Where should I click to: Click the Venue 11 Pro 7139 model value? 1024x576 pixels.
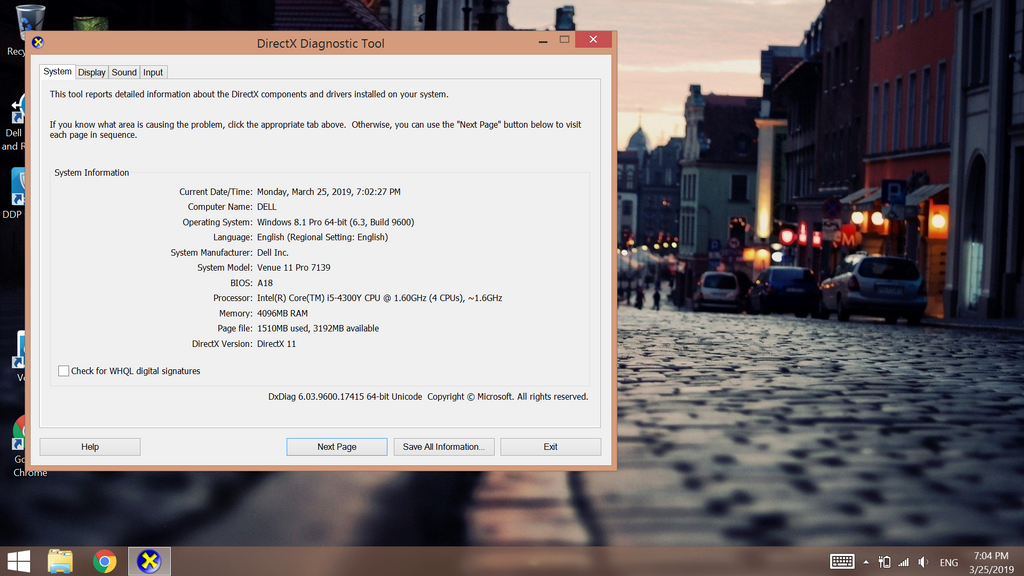tap(294, 268)
